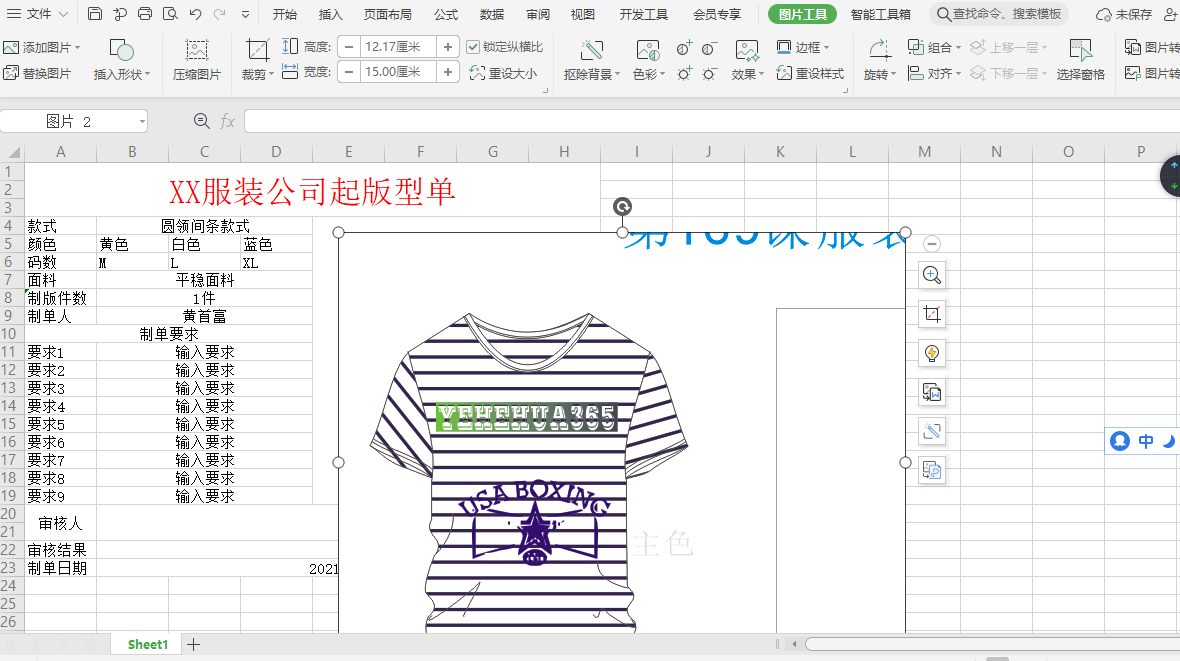Image resolution: width=1180 pixels, height=661 pixels.
Task: Increase the picture height value
Action: (x=448, y=47)
